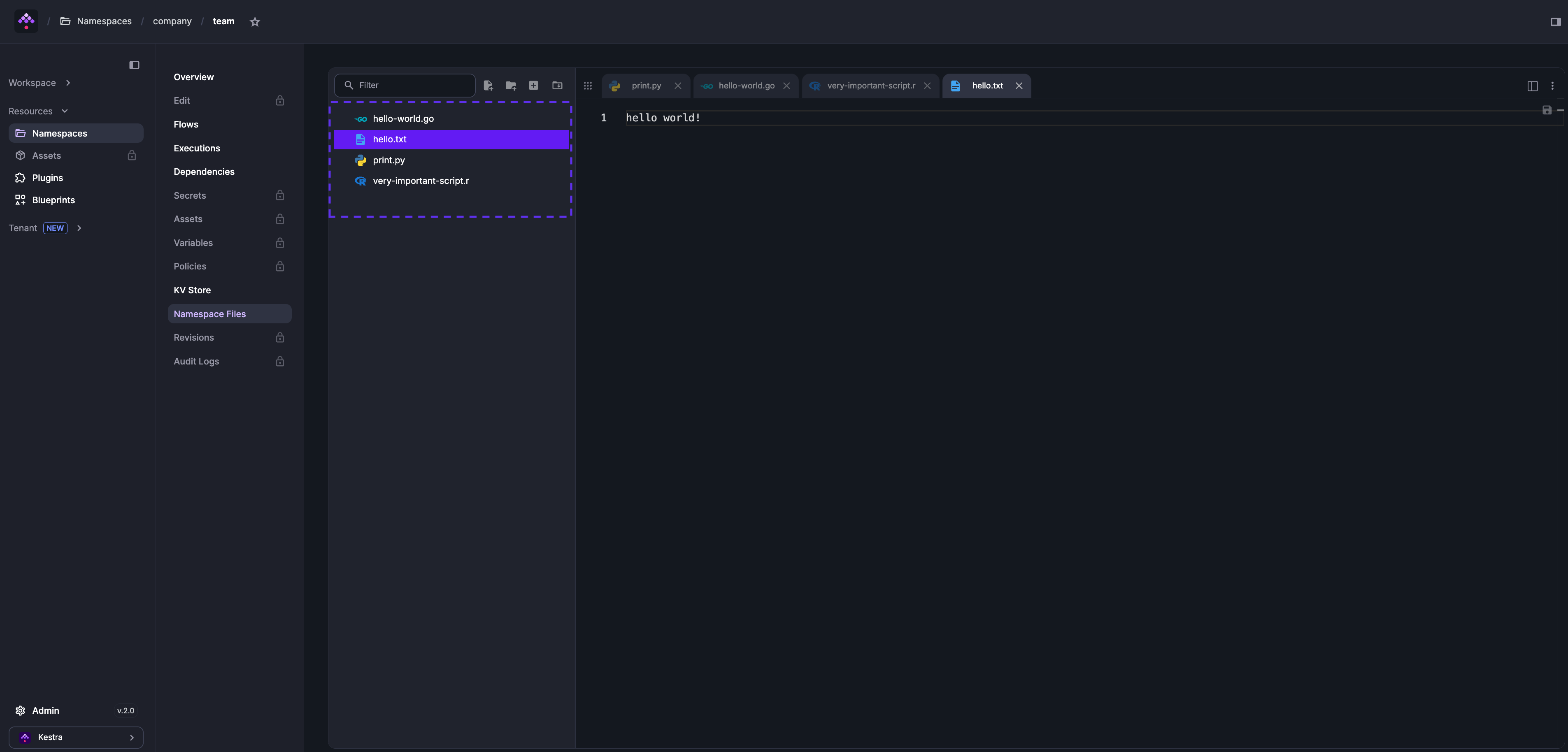Open the Dependencies namespace tab

[230, 172]
